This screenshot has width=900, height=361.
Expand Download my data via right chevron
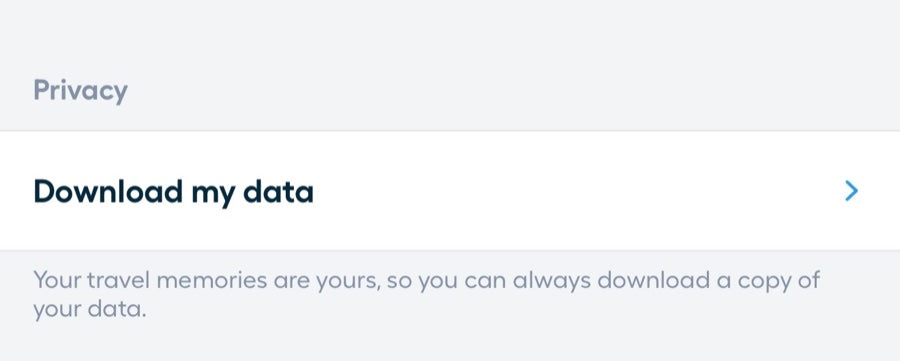click(x=851, y=191)
